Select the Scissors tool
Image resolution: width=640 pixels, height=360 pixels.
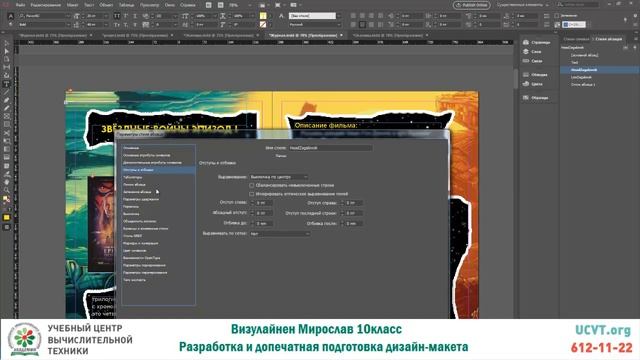point(7,133)
